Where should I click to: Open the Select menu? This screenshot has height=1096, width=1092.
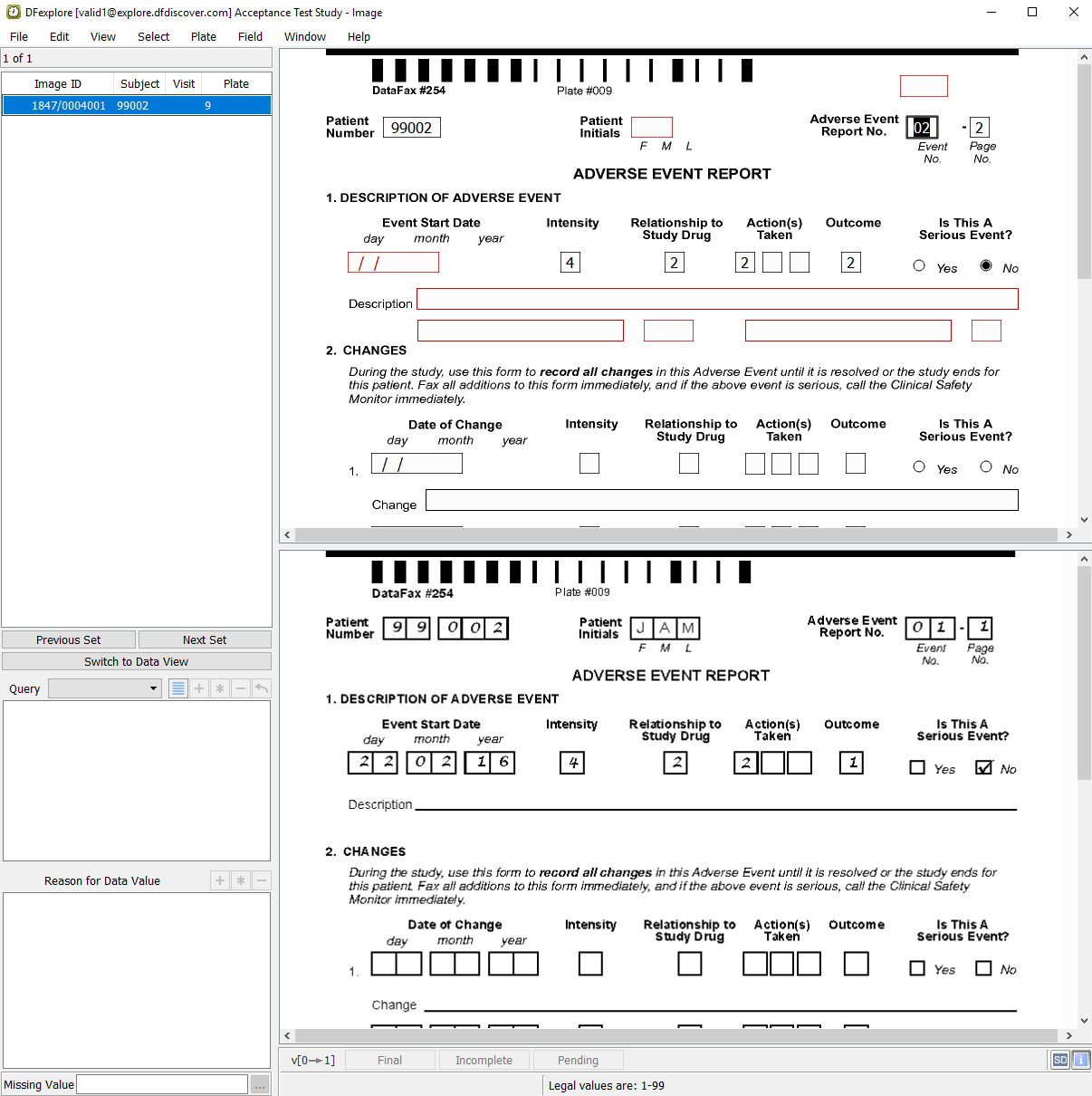click(153, 37)
